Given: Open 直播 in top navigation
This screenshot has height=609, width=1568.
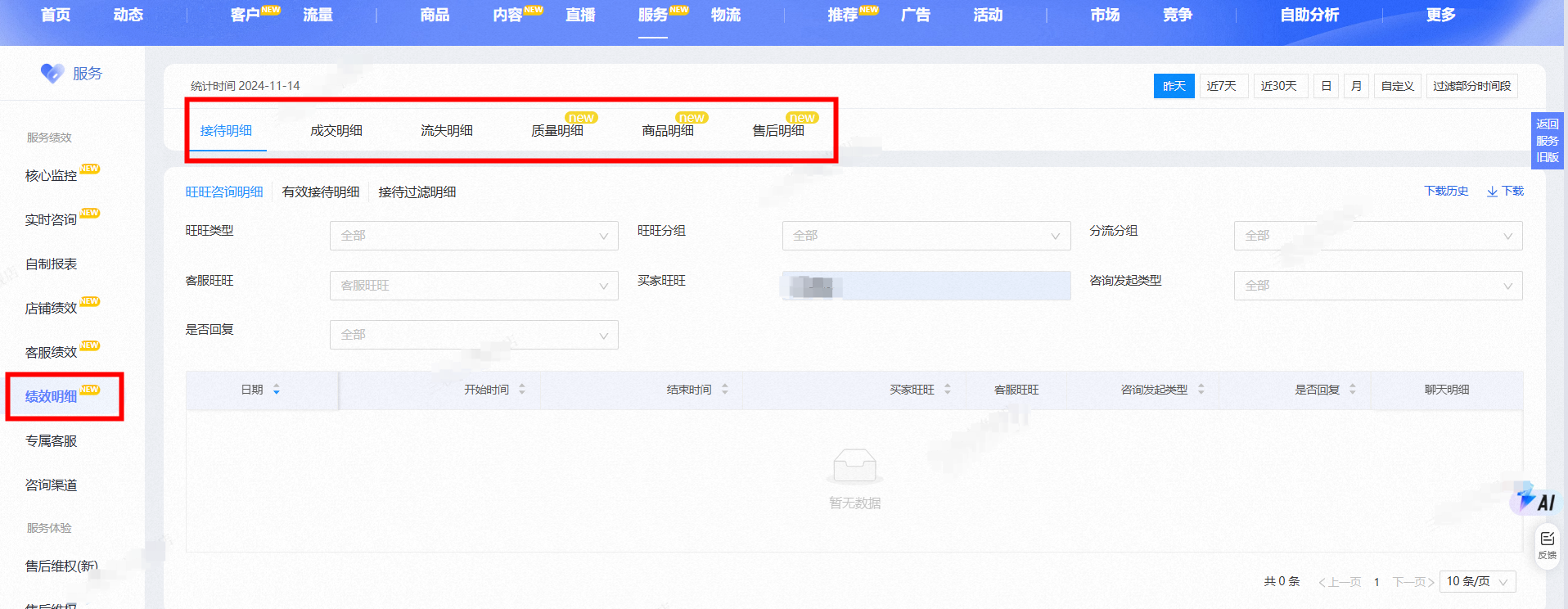Looking at the screenshot, I should coord(580,15).
